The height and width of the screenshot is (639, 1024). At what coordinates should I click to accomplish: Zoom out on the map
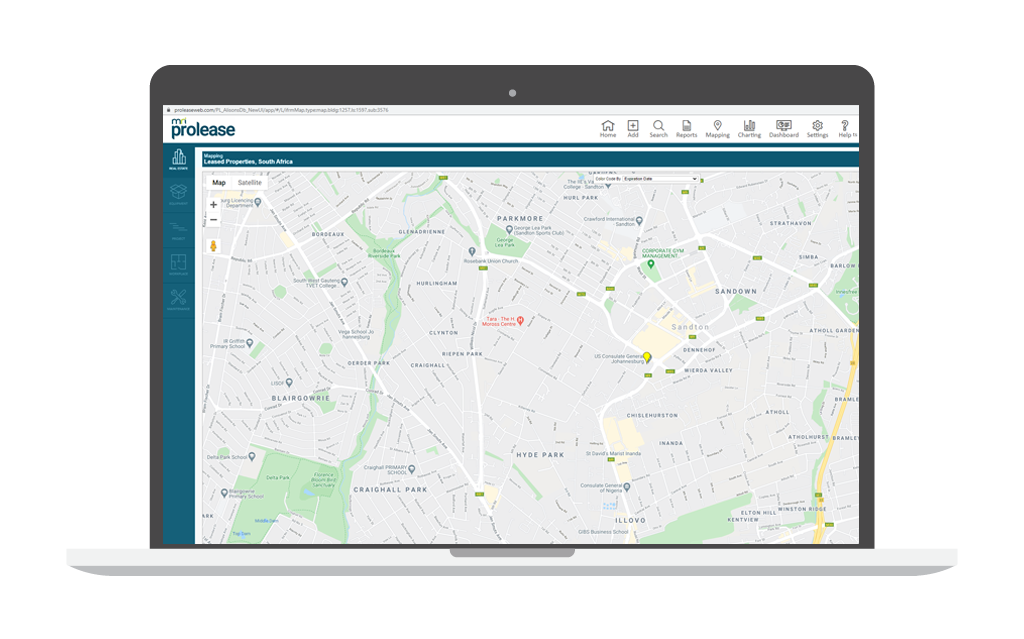pyautogui.click(x=214, y=220)
